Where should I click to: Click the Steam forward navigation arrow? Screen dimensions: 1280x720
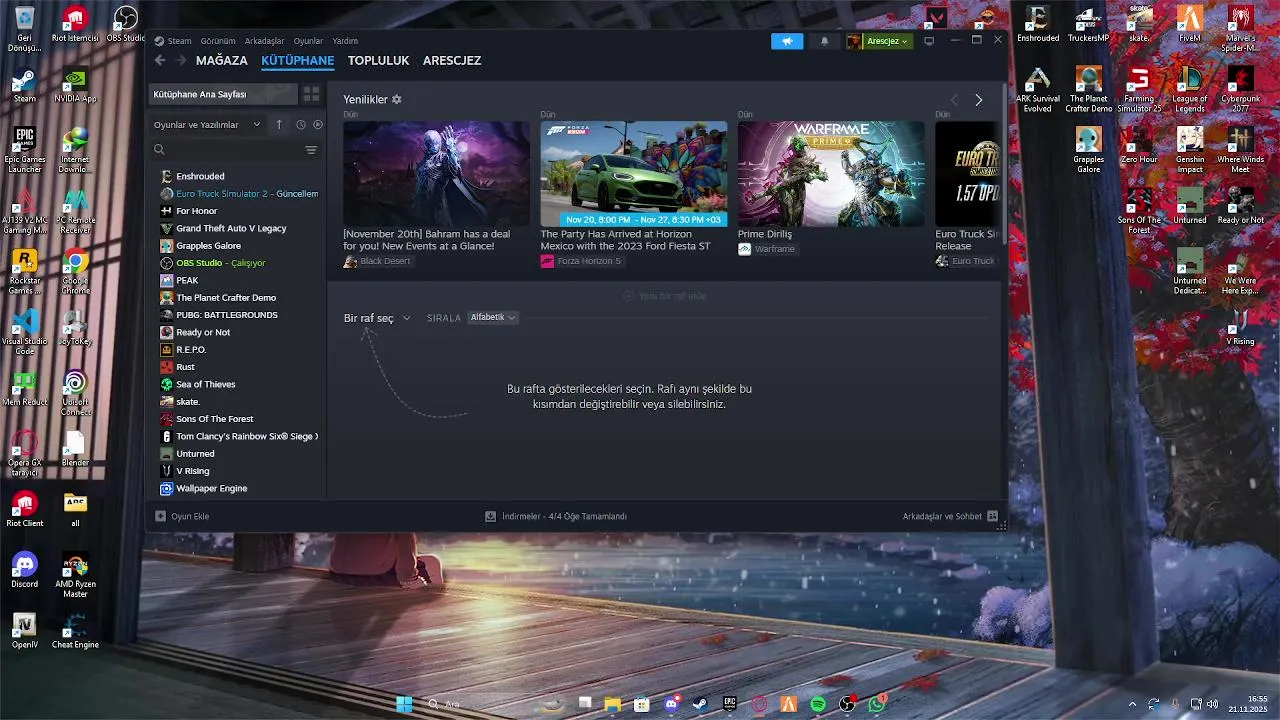click(x=181, y=60)
